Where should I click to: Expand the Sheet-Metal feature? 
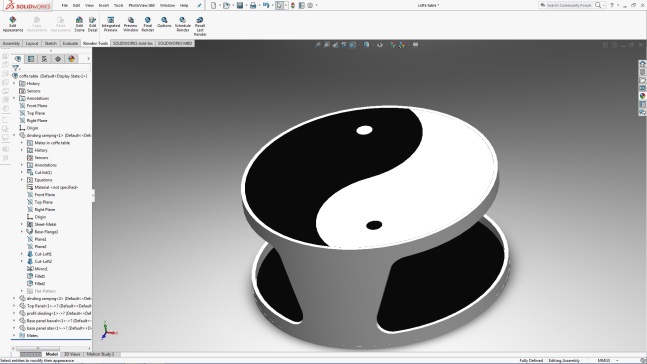tap(22, 224)
